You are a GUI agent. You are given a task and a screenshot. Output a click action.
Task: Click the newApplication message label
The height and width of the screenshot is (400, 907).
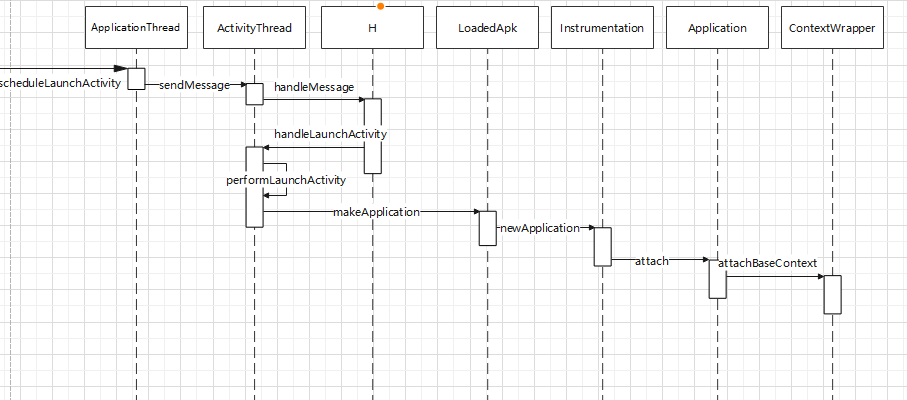pos(539,228)
